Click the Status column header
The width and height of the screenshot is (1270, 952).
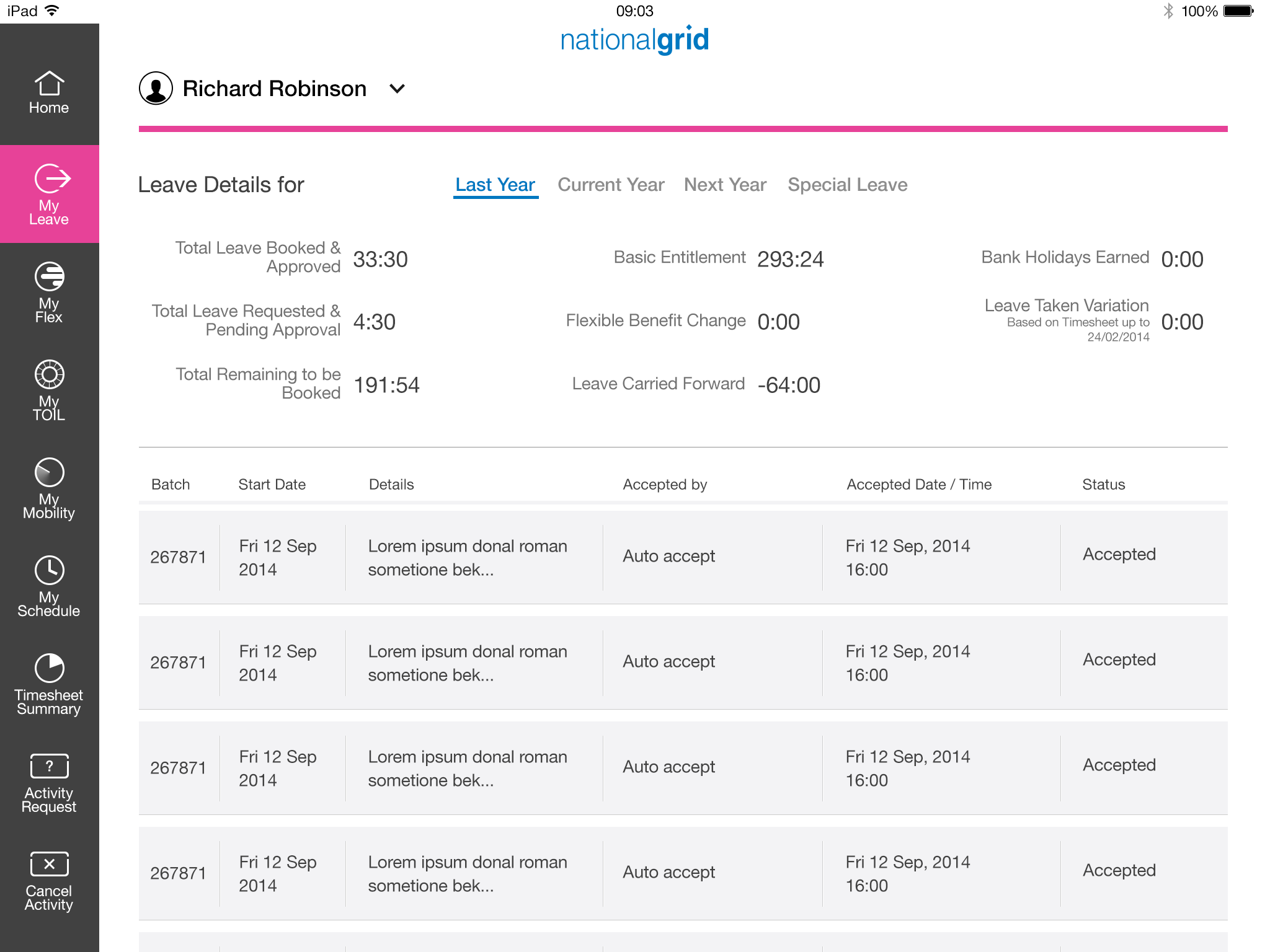[x=1103, y=485]
